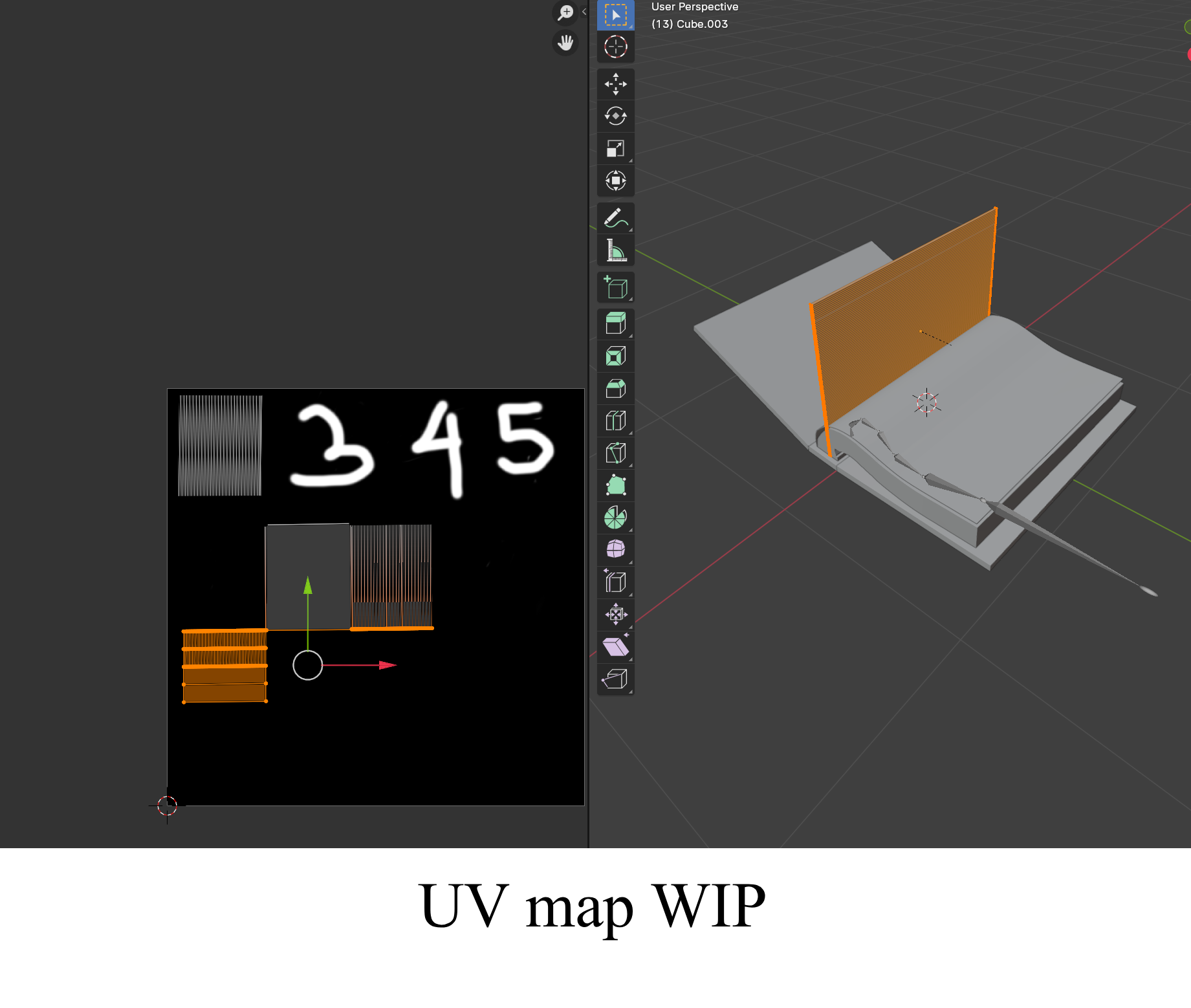
Task: Choose the Knife tool
Action: (615, 453)
